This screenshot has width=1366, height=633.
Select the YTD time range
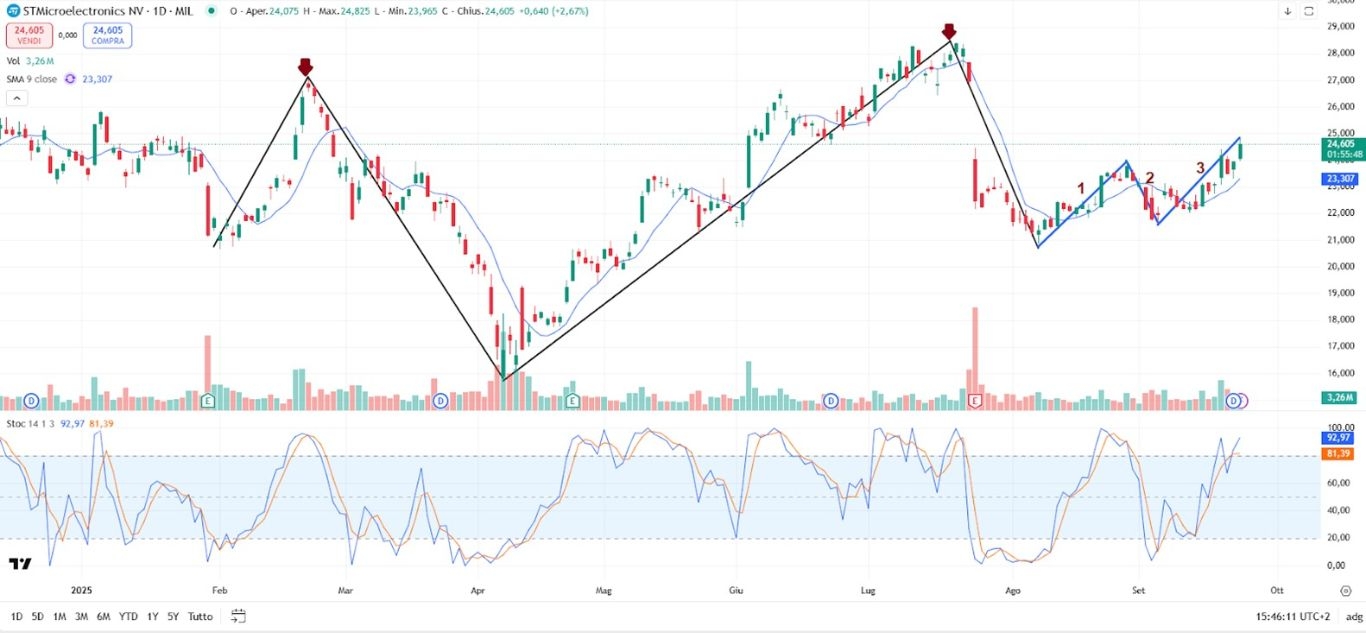tap(128, 616)
